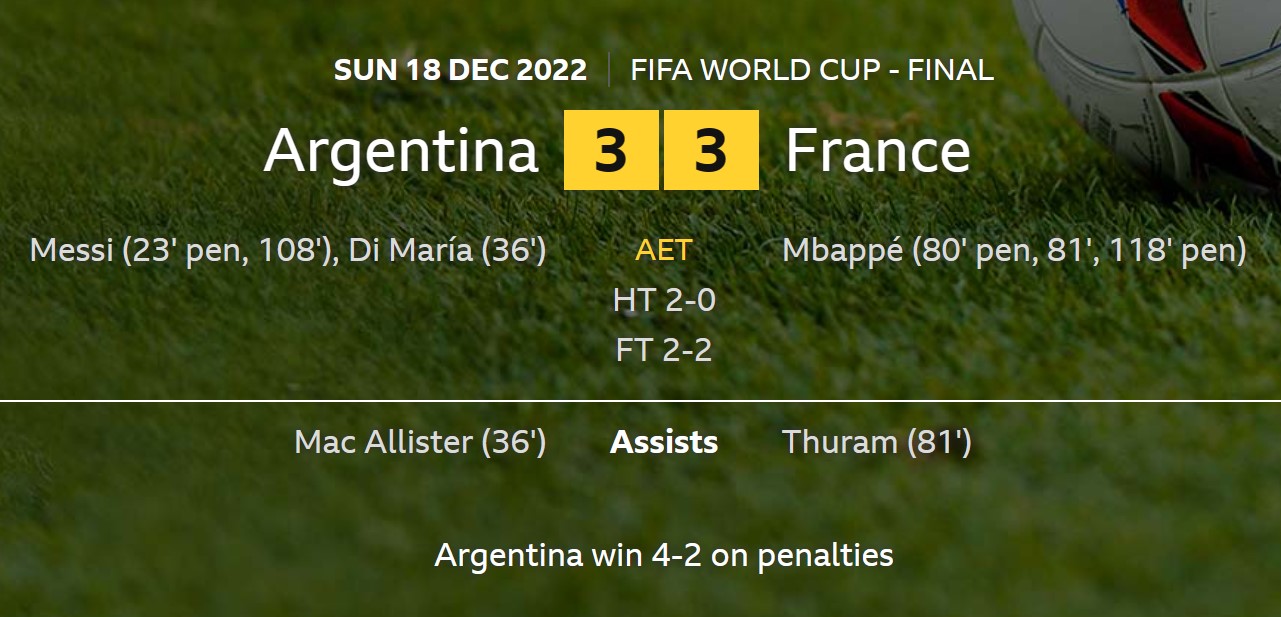
Task: Click Mac Allister (36') assist entry
Action: pos(420,442)
